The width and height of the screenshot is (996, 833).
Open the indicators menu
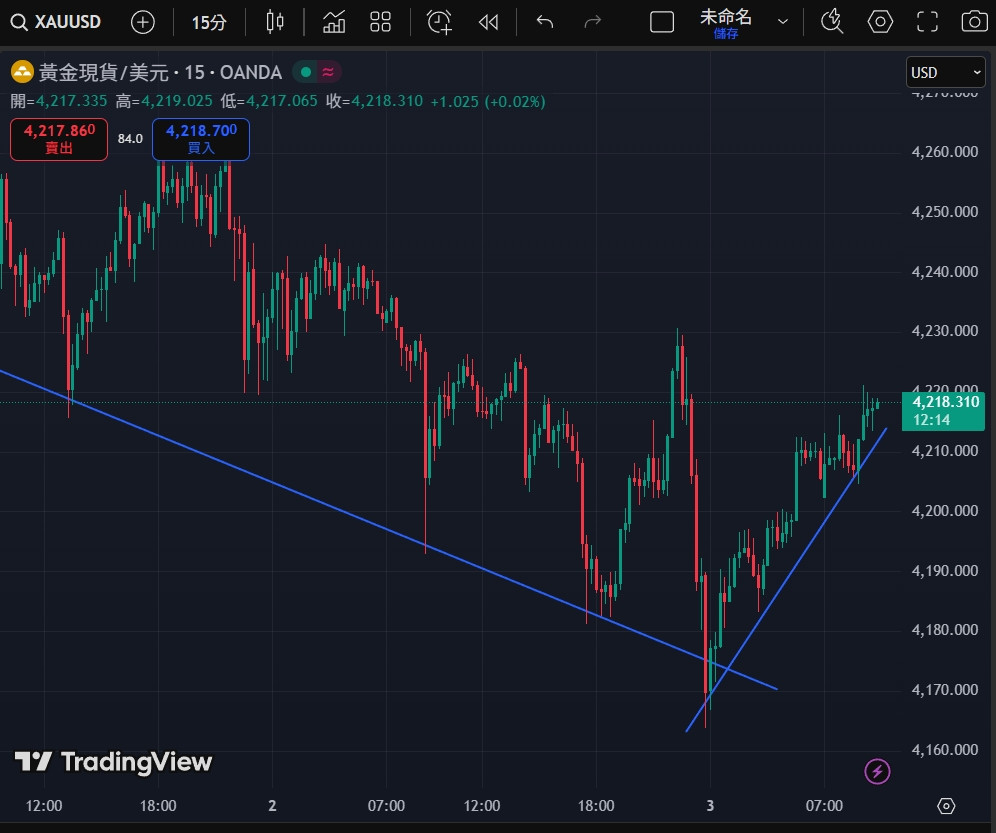click(333, 22)
